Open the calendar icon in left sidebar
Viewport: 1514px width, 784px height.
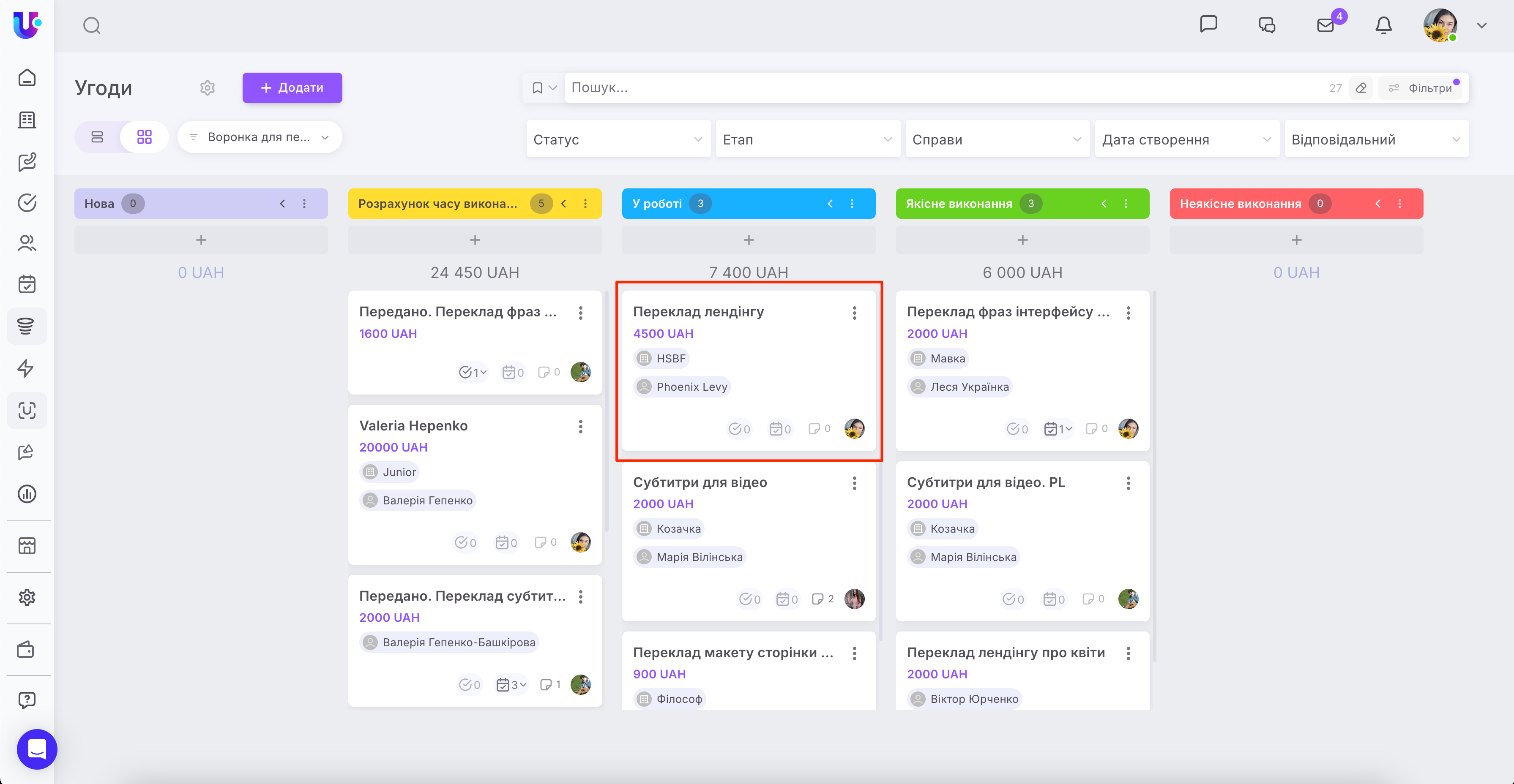click(x=27, y=284)
